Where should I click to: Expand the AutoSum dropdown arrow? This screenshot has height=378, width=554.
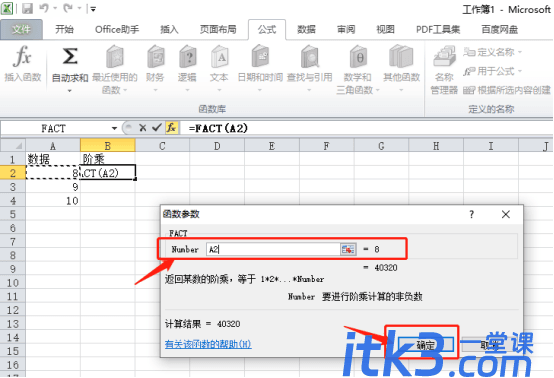click(70, 91)
